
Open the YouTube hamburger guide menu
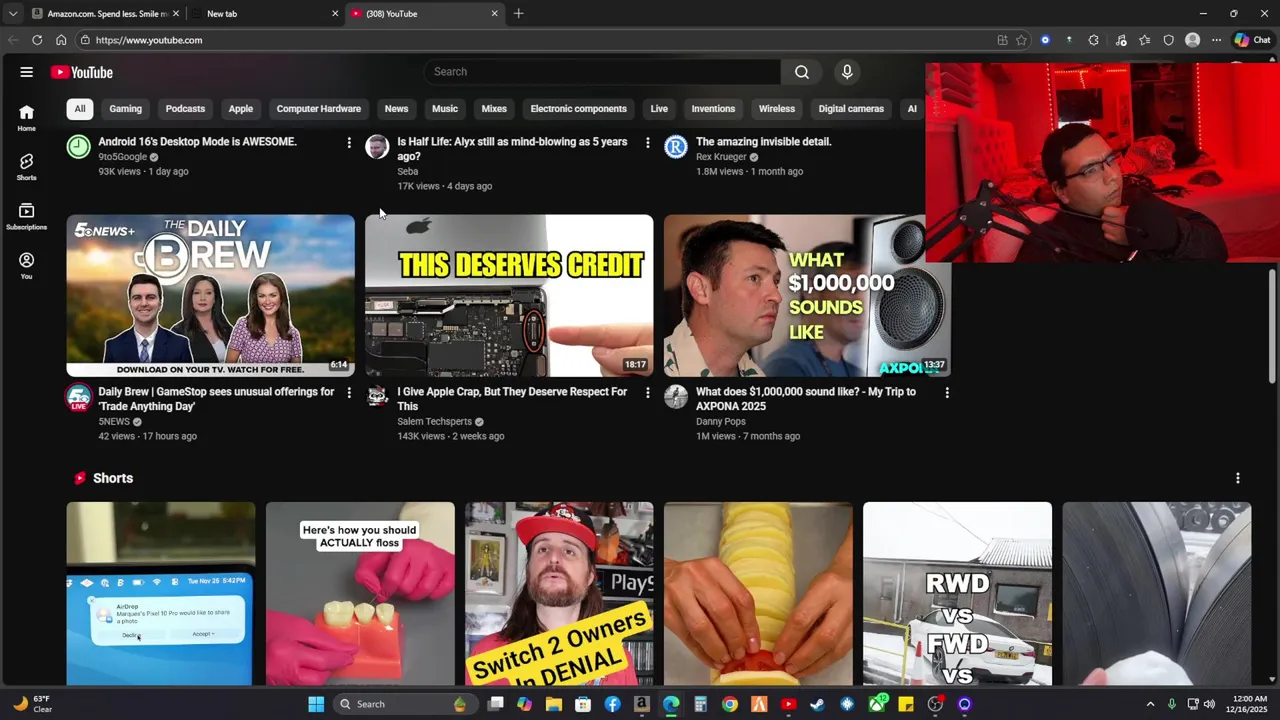[x=27, y=72]
